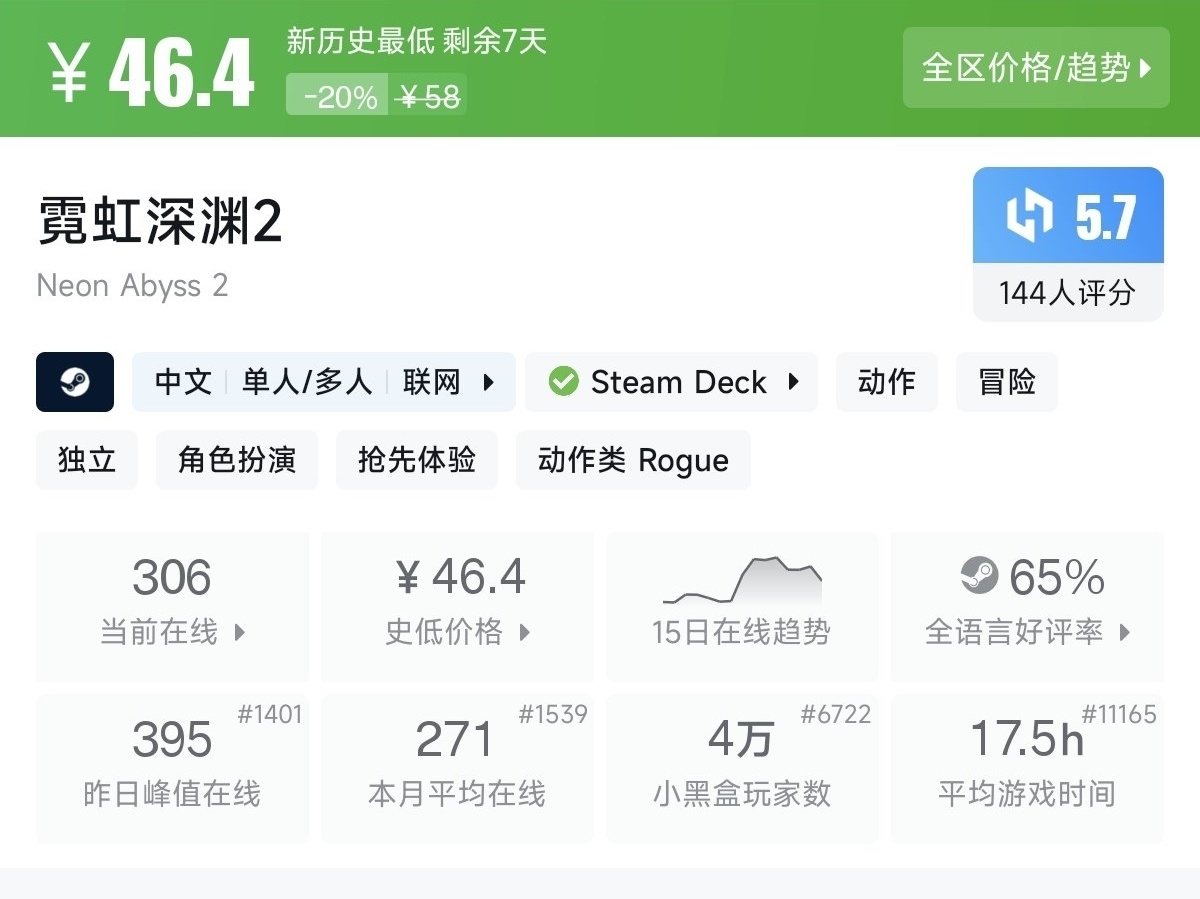Open 全区价格/趋势 price trends
Screen dimensions: 1200x899
1036,68
